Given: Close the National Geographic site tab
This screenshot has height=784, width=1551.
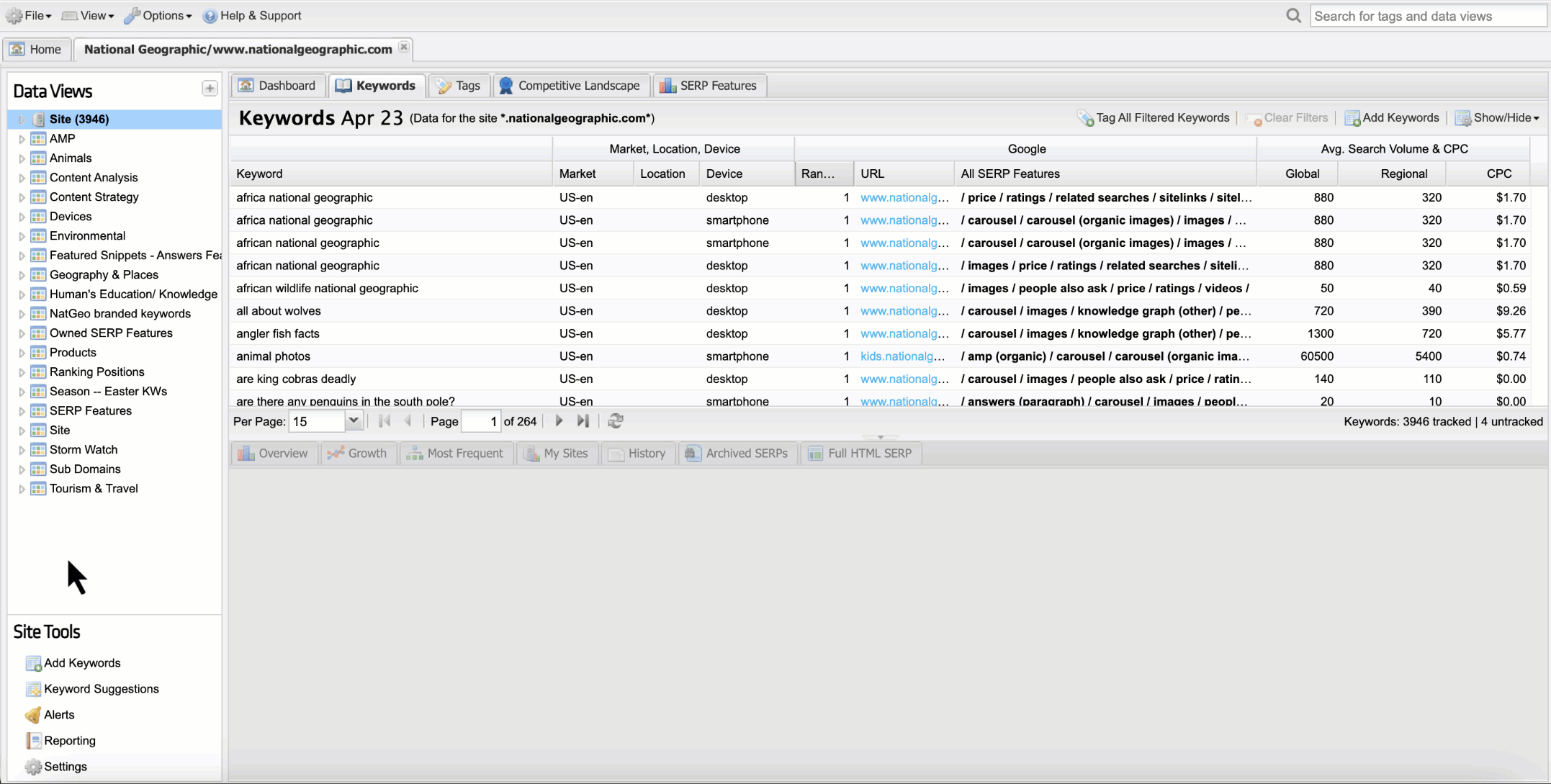Looking at the screenshot, I should click(x=404, y=47).
